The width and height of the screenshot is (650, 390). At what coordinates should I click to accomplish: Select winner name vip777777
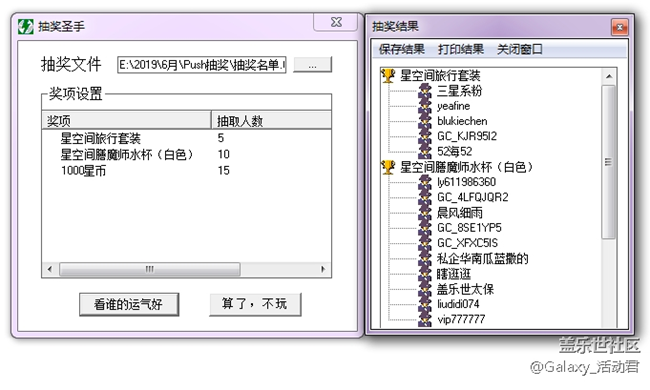[461, 319]
